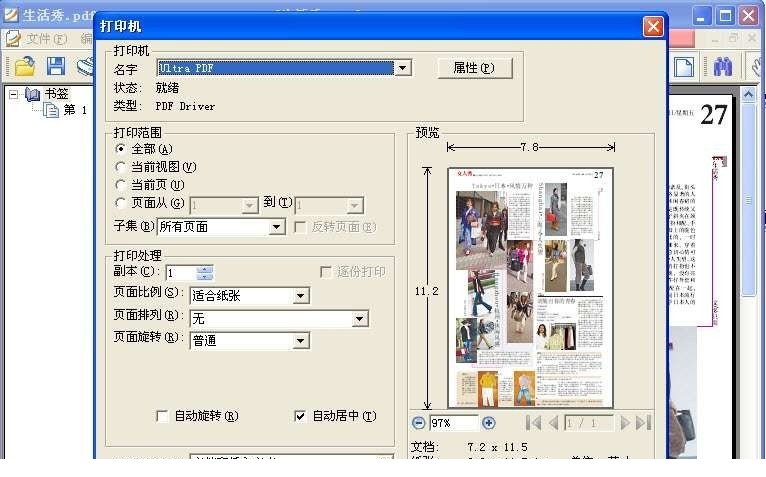This screenshot has height=477, width=766.
Task: Open file icon in main toolbar
Action: (x=24, y=66)
